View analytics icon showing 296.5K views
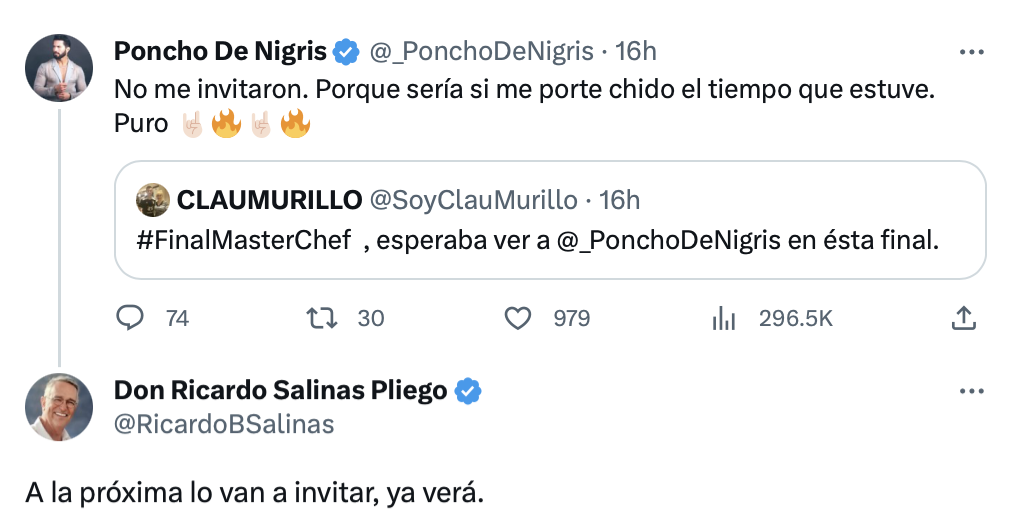 (x=723, y=318)
